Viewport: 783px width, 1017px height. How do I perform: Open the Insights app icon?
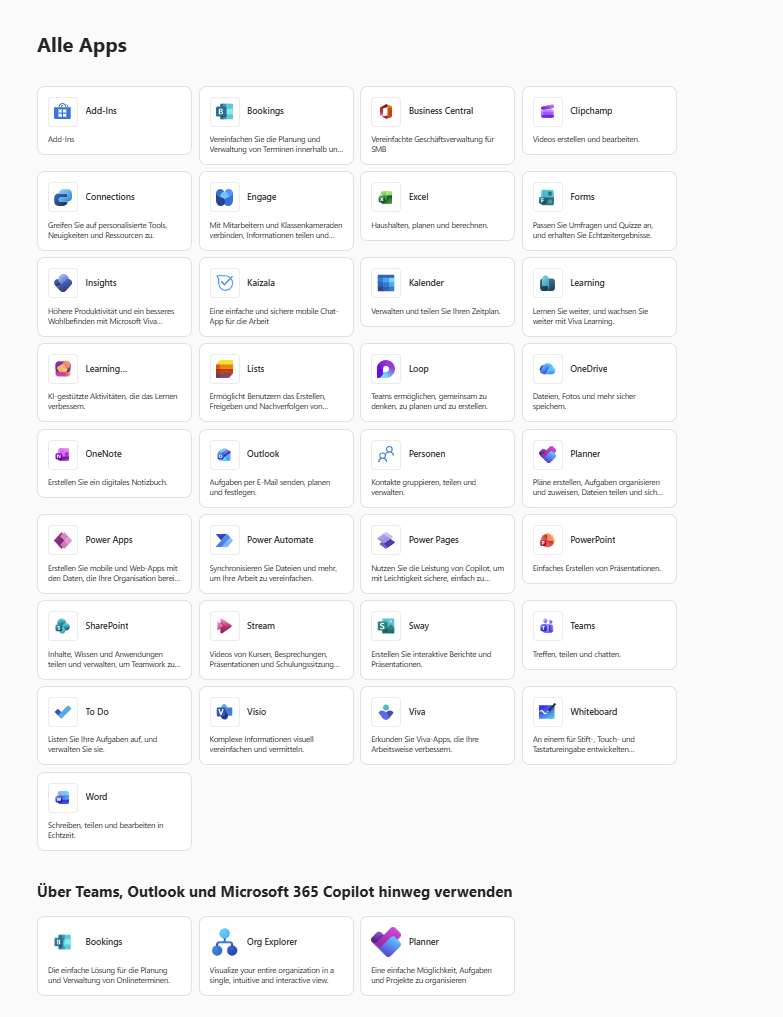pos(62,283)
